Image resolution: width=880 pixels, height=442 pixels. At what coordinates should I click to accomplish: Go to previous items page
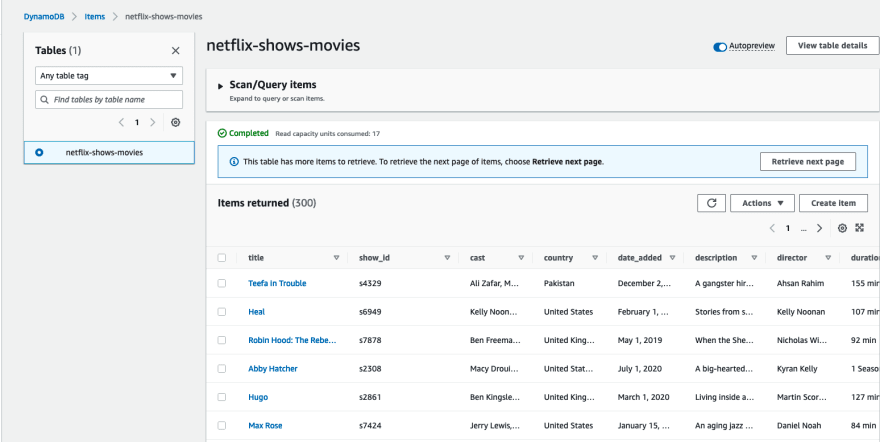tap(772, 228)
